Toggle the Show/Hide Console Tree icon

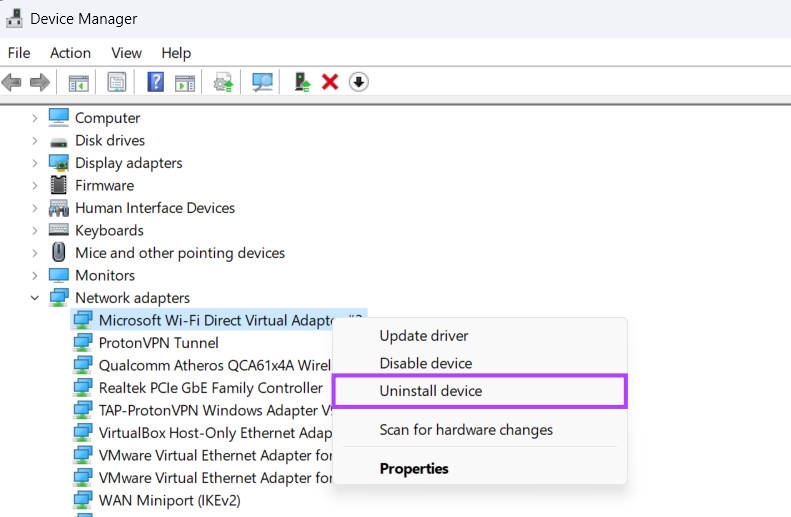tap(78, 82)
